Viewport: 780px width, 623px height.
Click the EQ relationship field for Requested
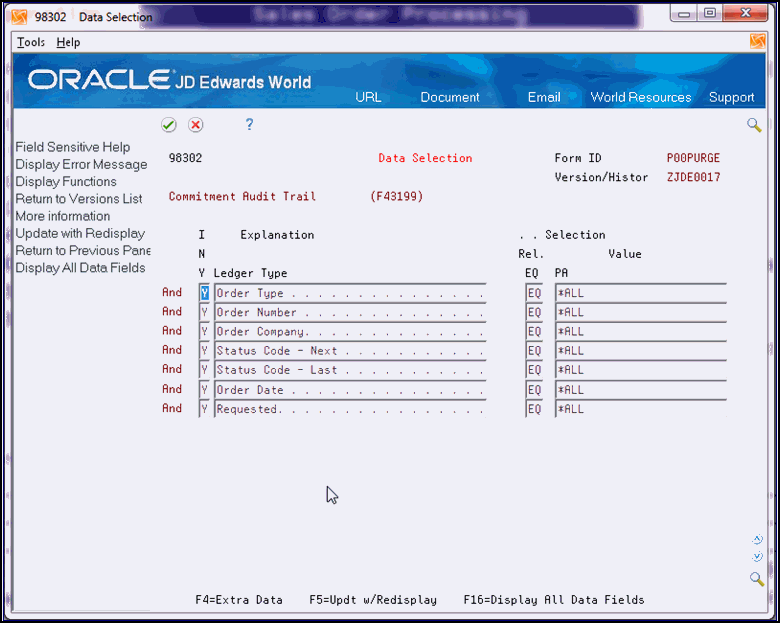pos(534,409)
